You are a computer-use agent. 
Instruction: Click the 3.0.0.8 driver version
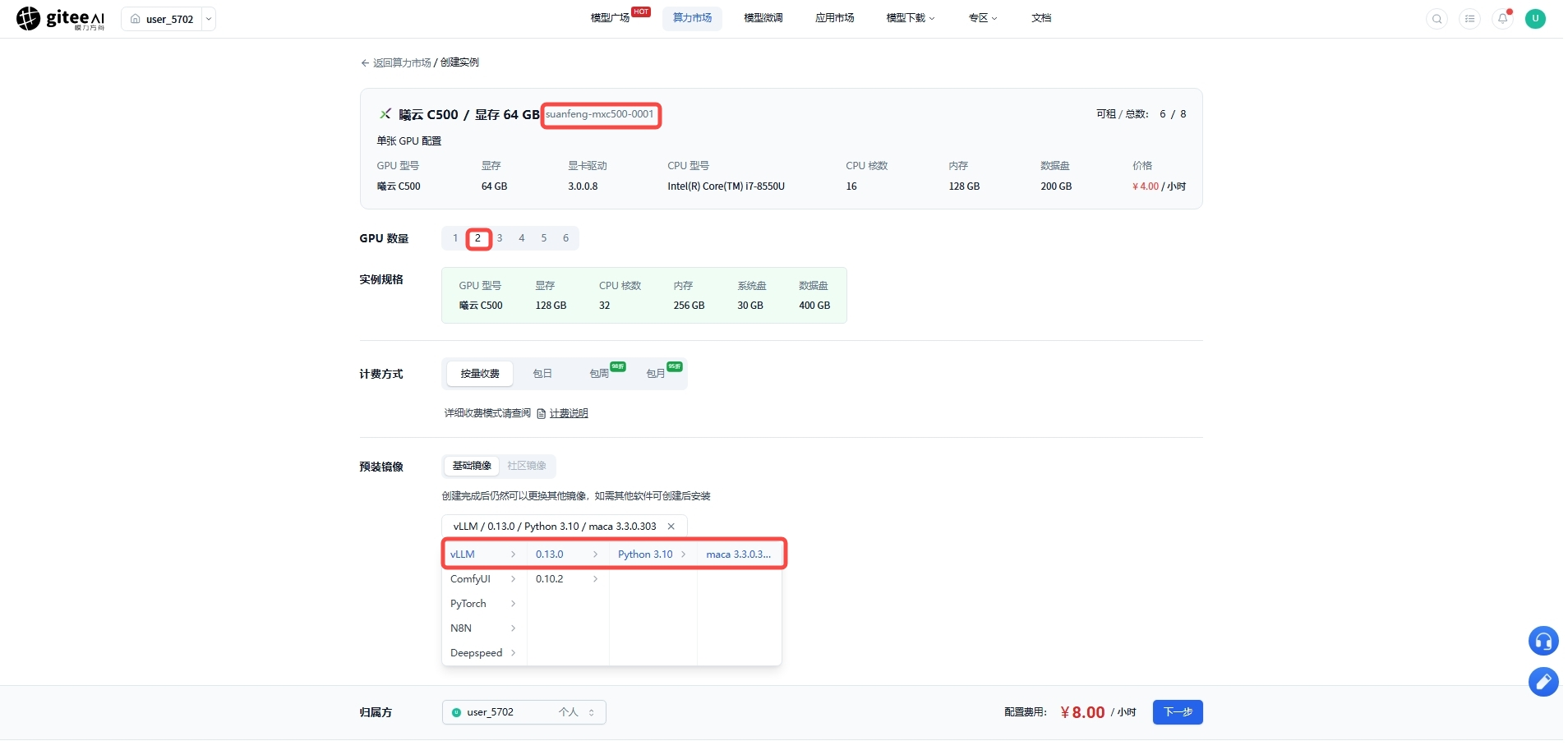click(583, 186)
